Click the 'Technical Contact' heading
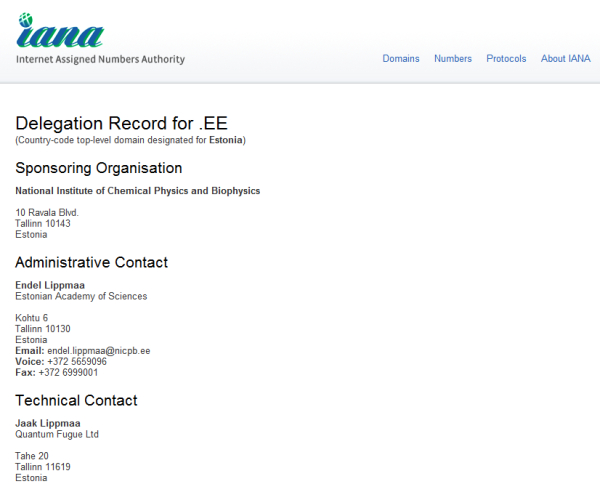Viewport: 600px width, 484px height. pyautogui.click(x=76, y=401)
